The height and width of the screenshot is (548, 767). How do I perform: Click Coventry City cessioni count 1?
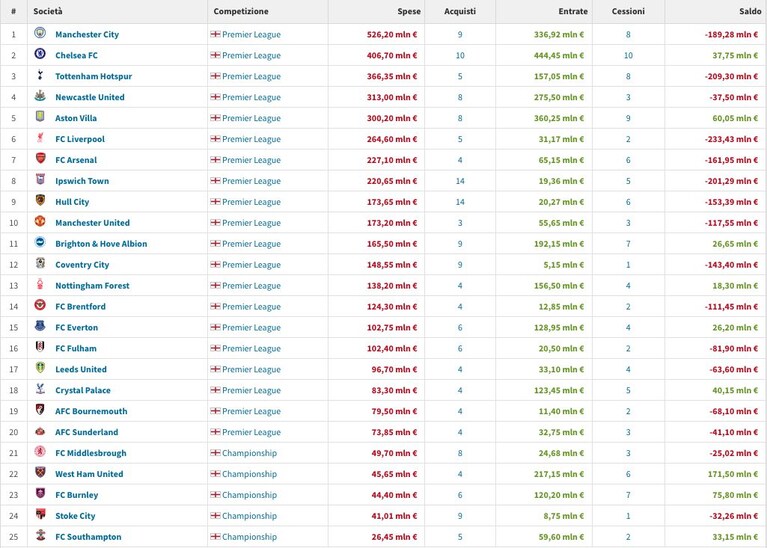pyautogui.click(x=628, y=265)
